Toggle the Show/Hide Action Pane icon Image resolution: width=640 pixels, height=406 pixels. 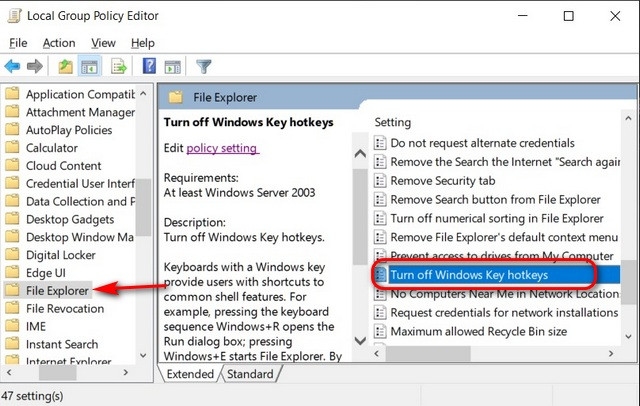coord(173,67)
